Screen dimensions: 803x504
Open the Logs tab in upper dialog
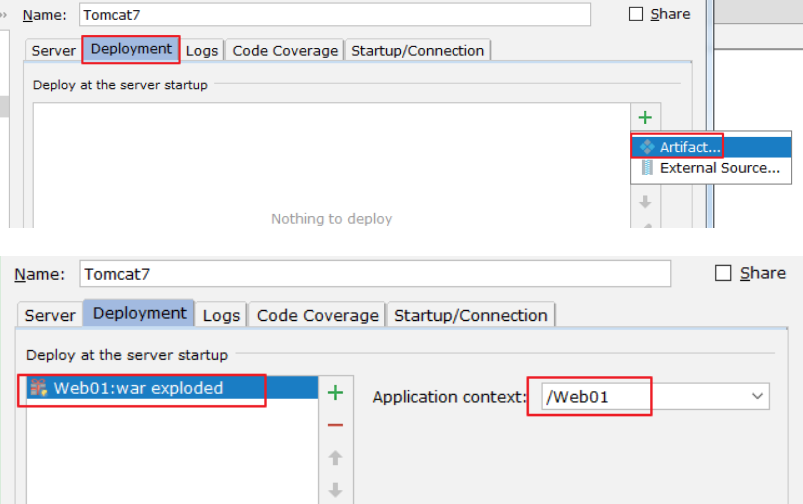tap(202, 51)
